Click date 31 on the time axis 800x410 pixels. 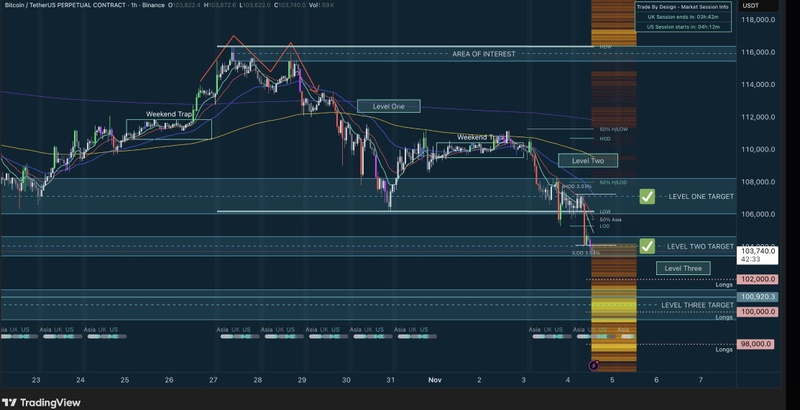coord(390,380)
